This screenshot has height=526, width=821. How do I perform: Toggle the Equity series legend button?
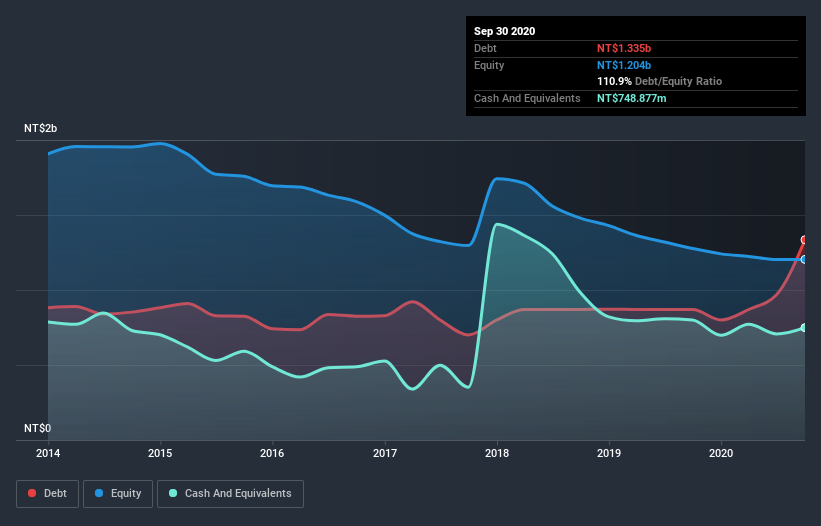coord(118,494)
